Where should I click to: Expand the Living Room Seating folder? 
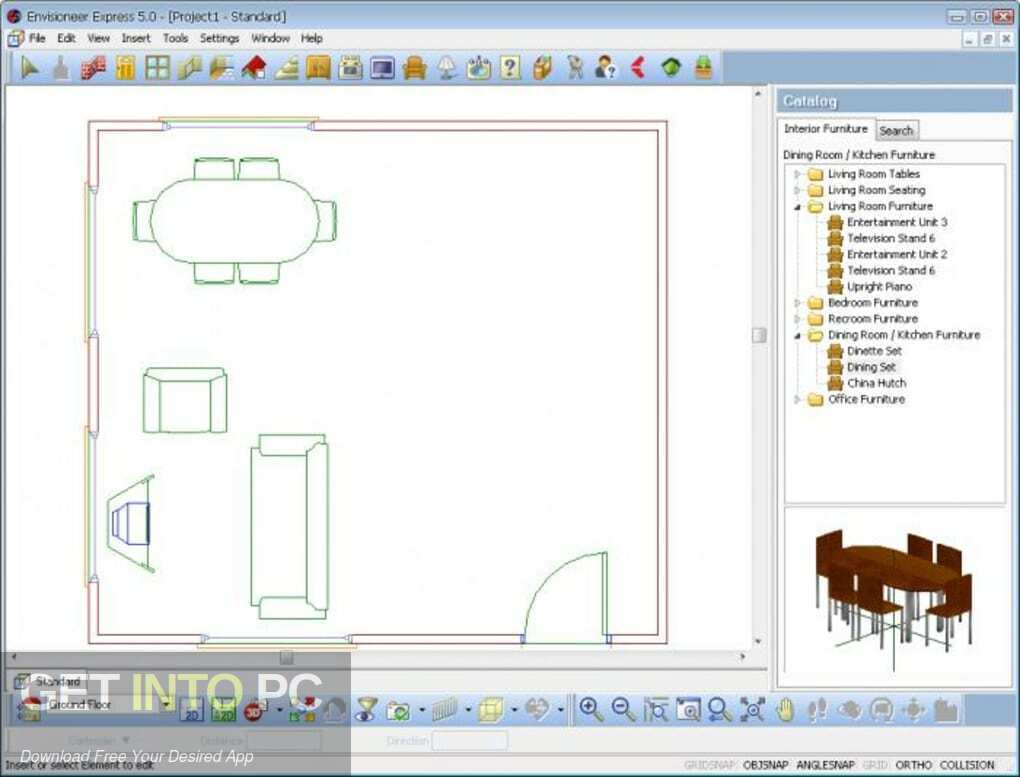click(797, 190)
